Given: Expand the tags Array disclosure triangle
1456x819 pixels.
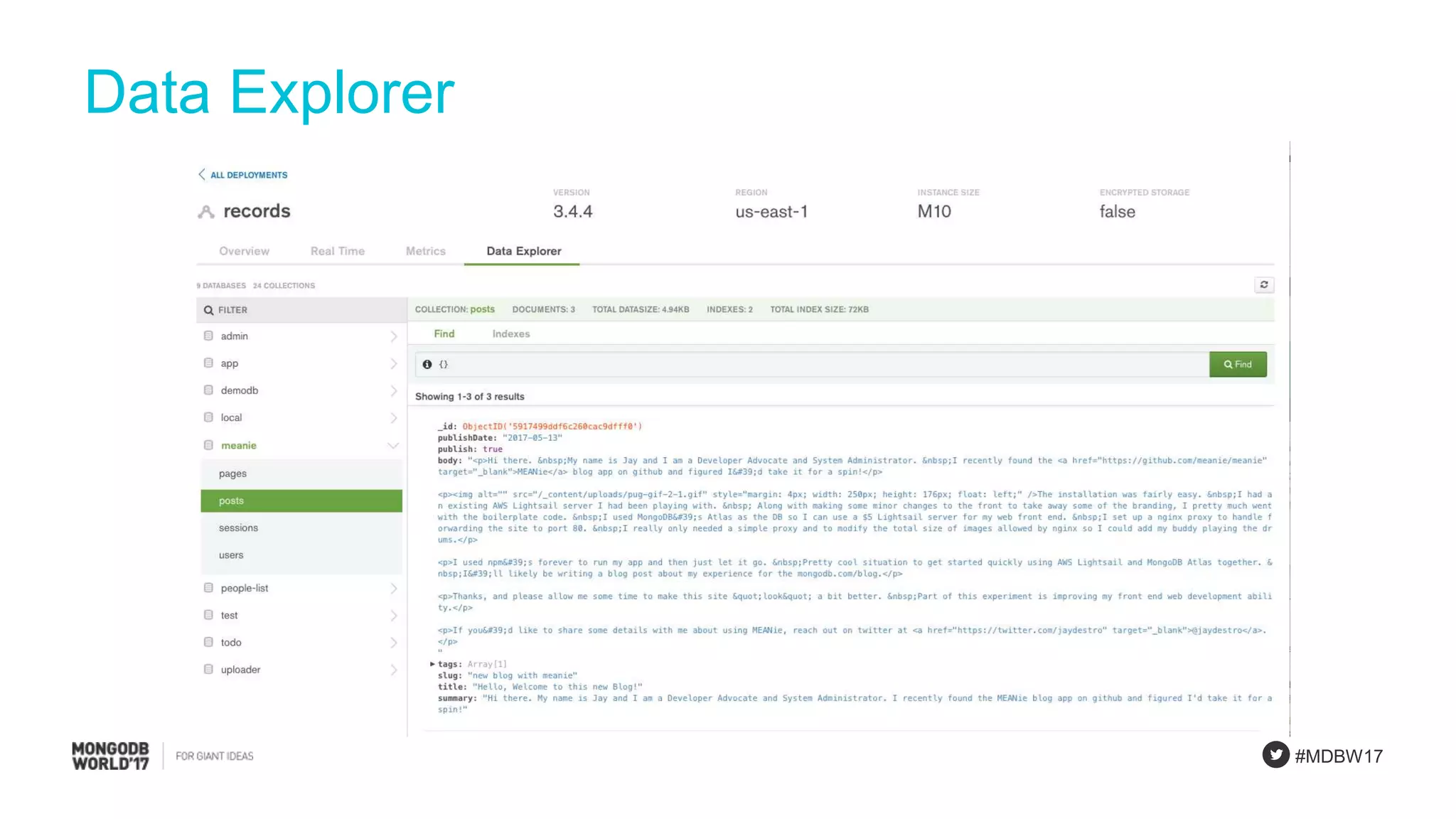Looking at the screenshot, I should click(432, 664).
